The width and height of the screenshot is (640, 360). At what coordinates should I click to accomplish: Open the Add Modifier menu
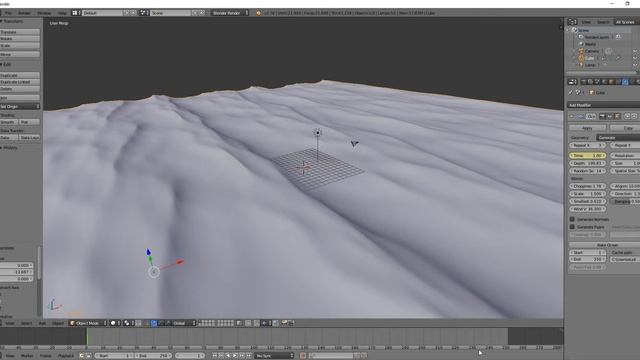point(604,105)
